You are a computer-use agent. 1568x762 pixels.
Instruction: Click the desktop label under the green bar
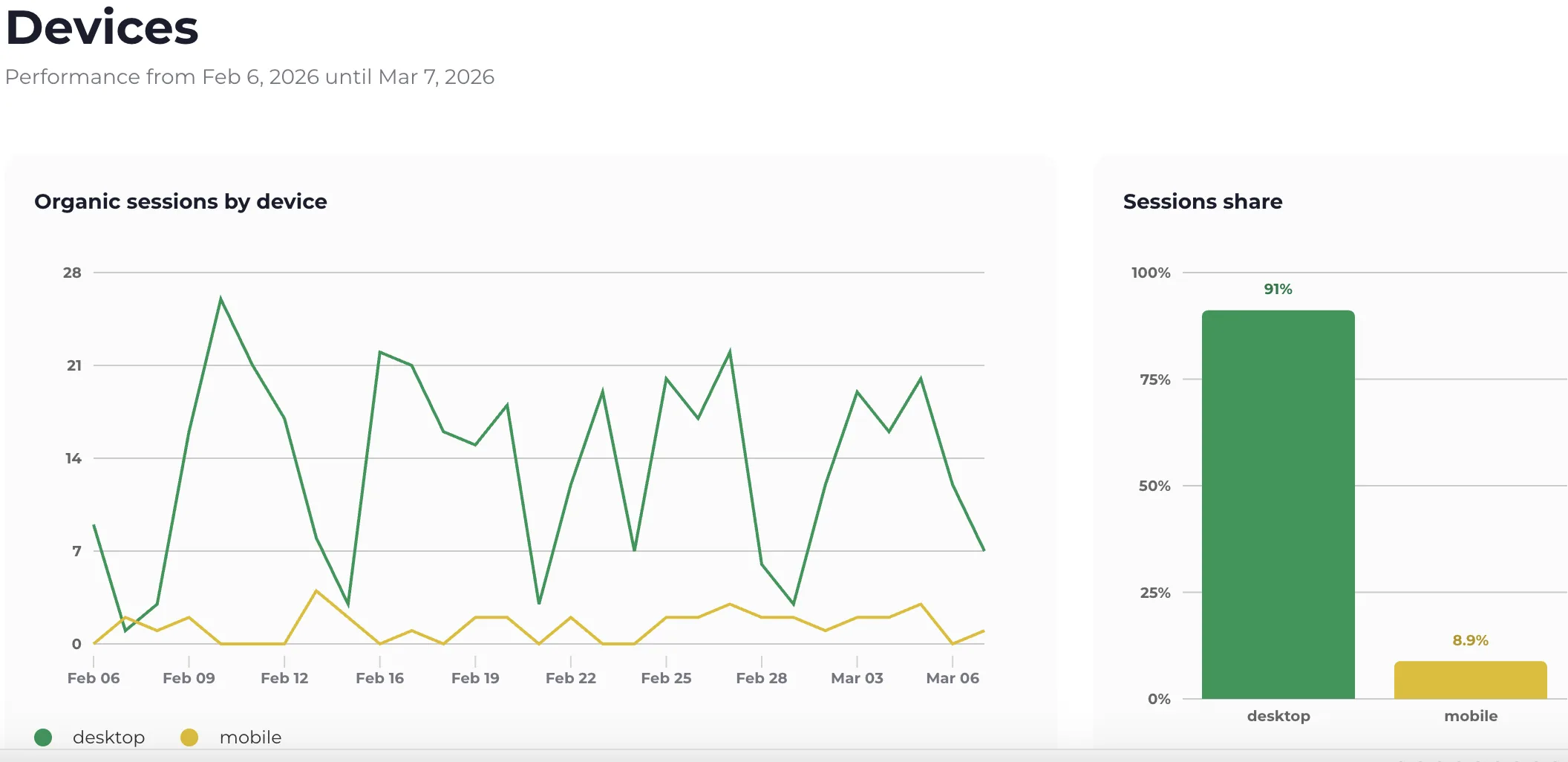pyautogui.click(x=1278, y=716)
